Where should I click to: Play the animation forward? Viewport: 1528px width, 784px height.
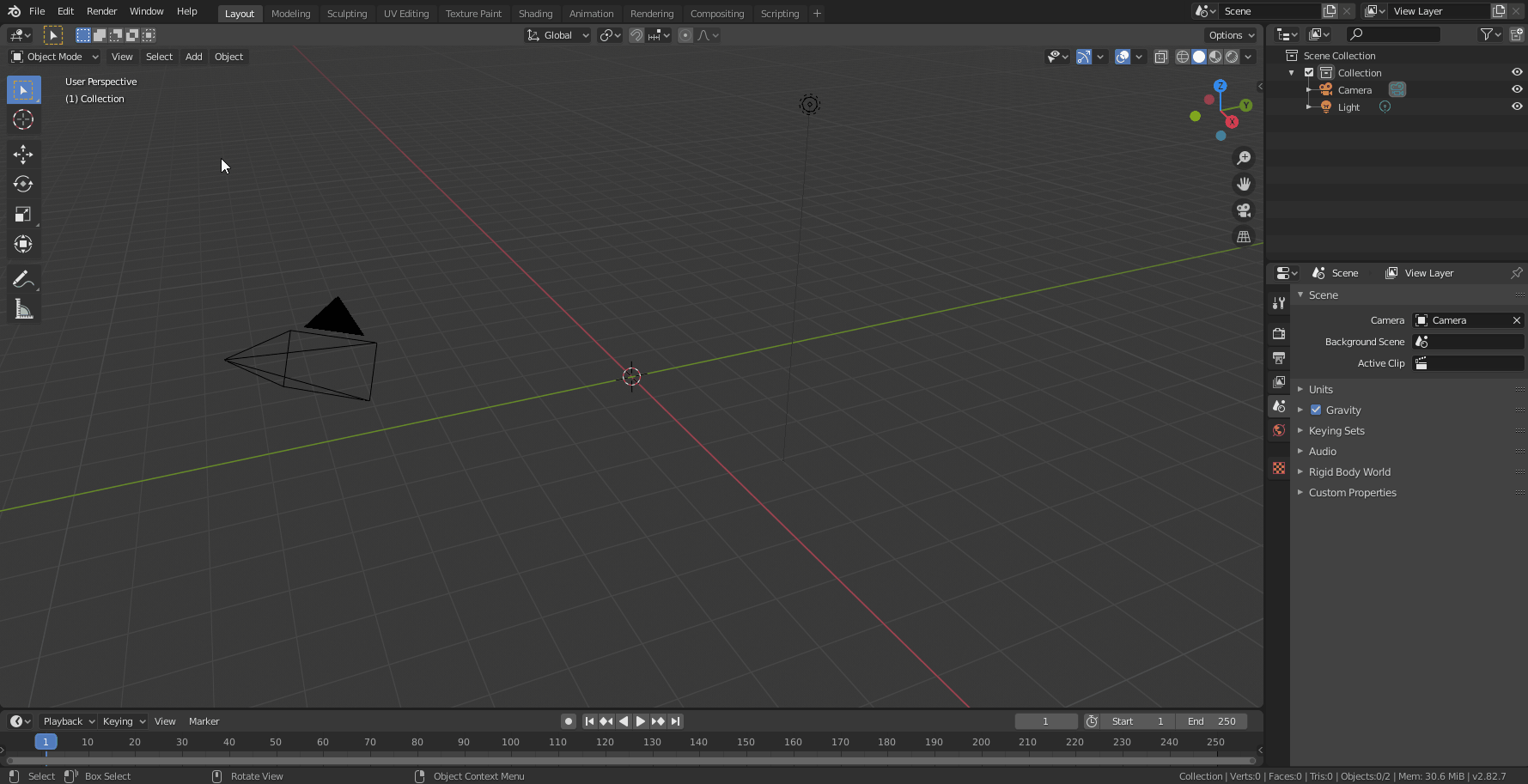(x=641, y=721)
